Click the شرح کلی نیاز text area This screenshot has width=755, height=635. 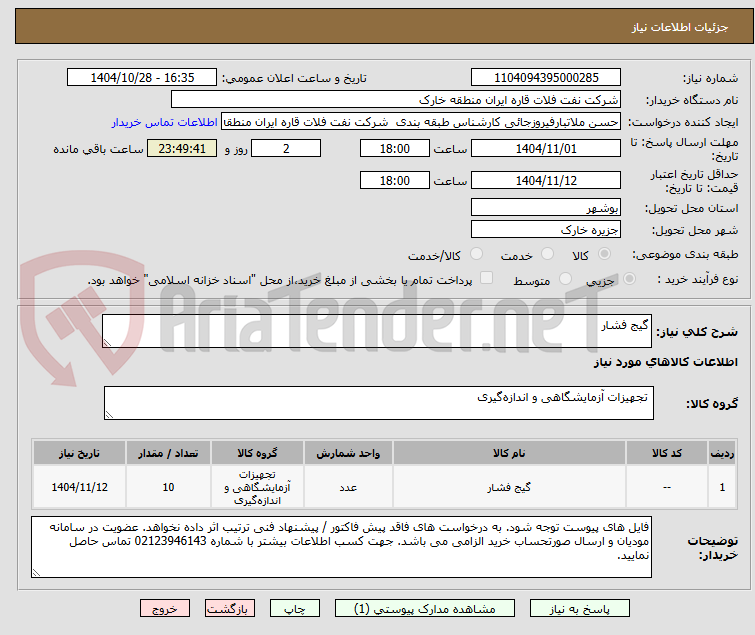(x=377, y=331)
